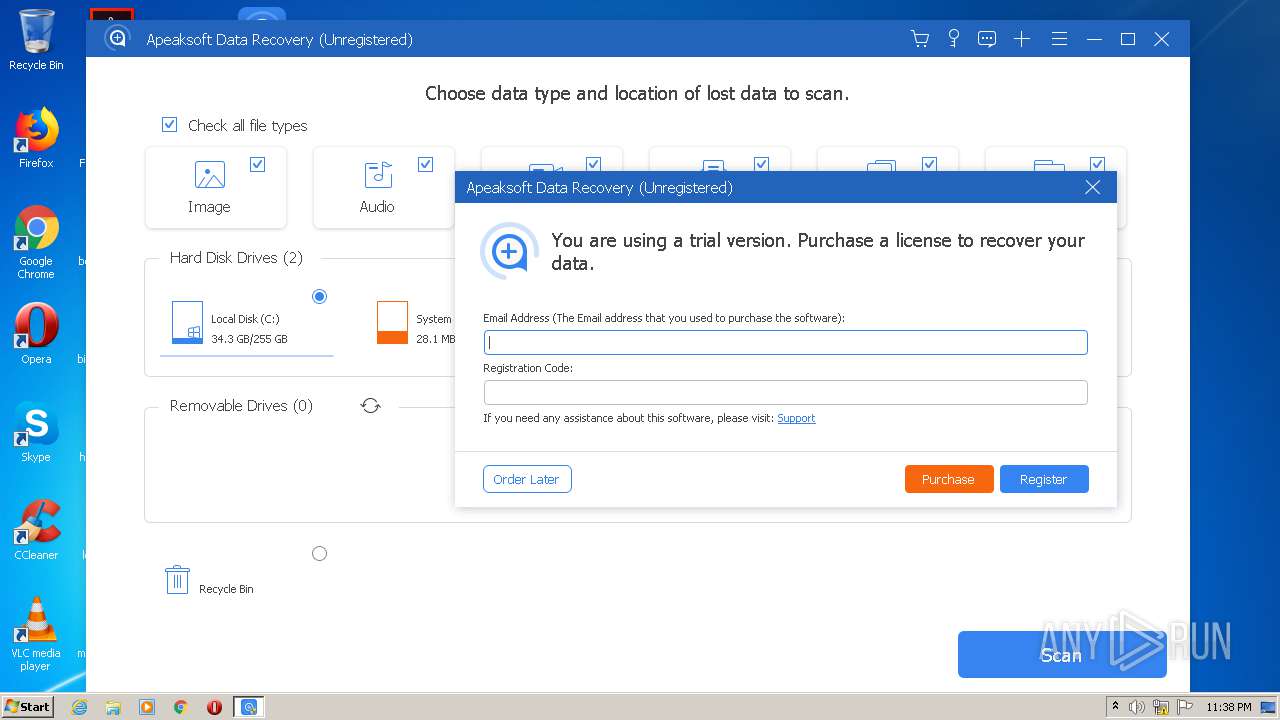Select the Local Disk (C:) radio button
This screenshot has height=720, width=1280.
319,296
